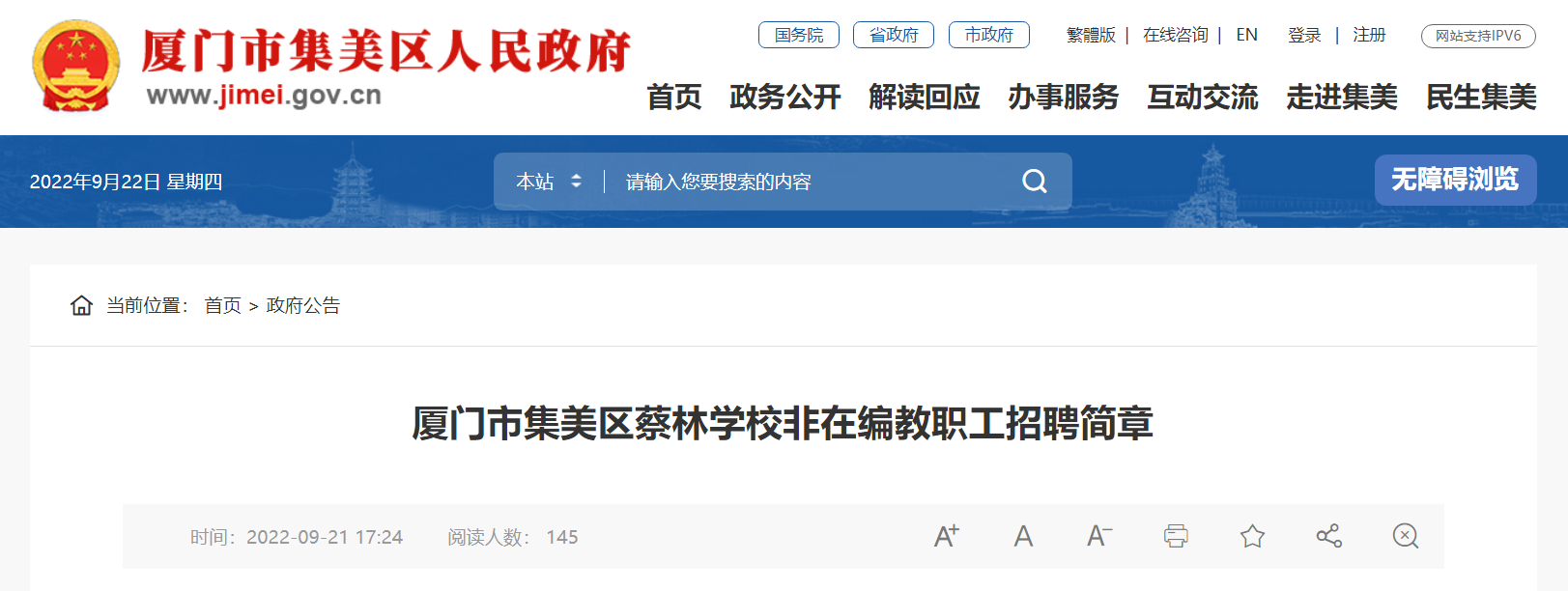Reset font size with plain A icon
The width and height of the screenshot is (1568, 591).
pyautogui.click(x=1023, y=536)
